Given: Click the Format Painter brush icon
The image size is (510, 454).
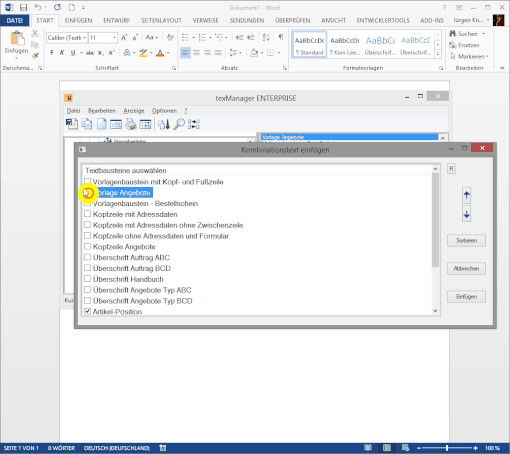Looking at the screenshot, I should click(35, 56).
